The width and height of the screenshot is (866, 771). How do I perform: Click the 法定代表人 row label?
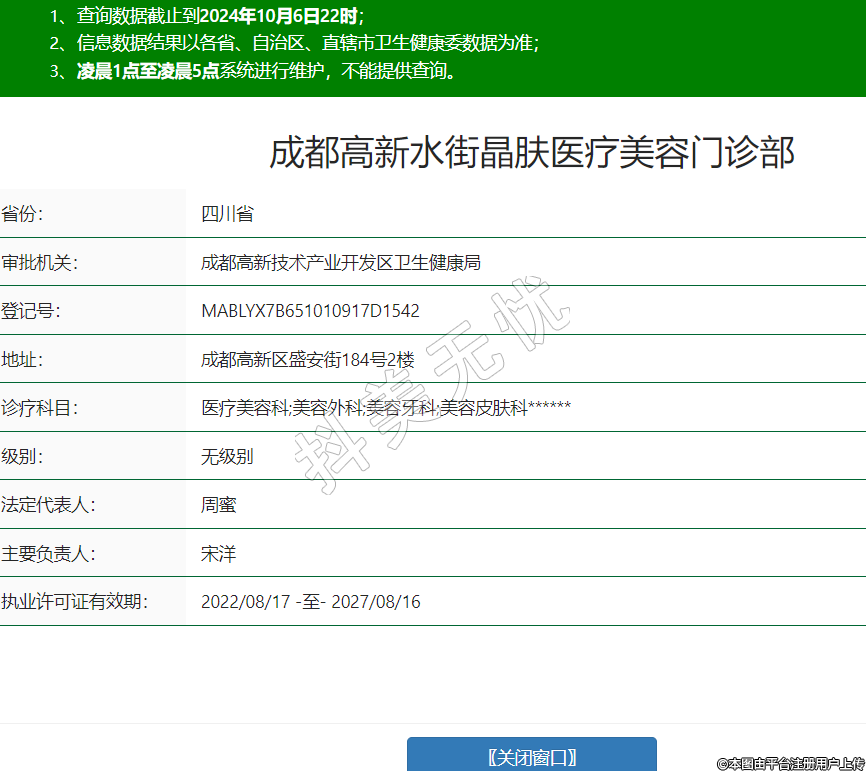[48, 505]
